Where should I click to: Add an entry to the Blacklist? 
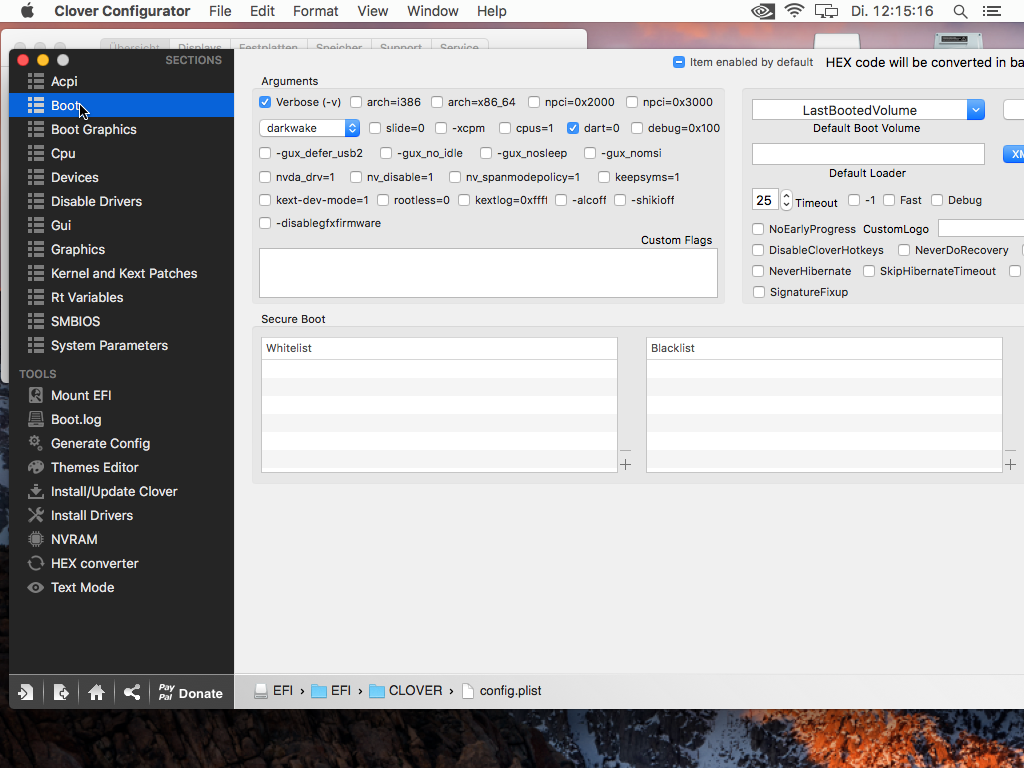(x=1010, y=464)
